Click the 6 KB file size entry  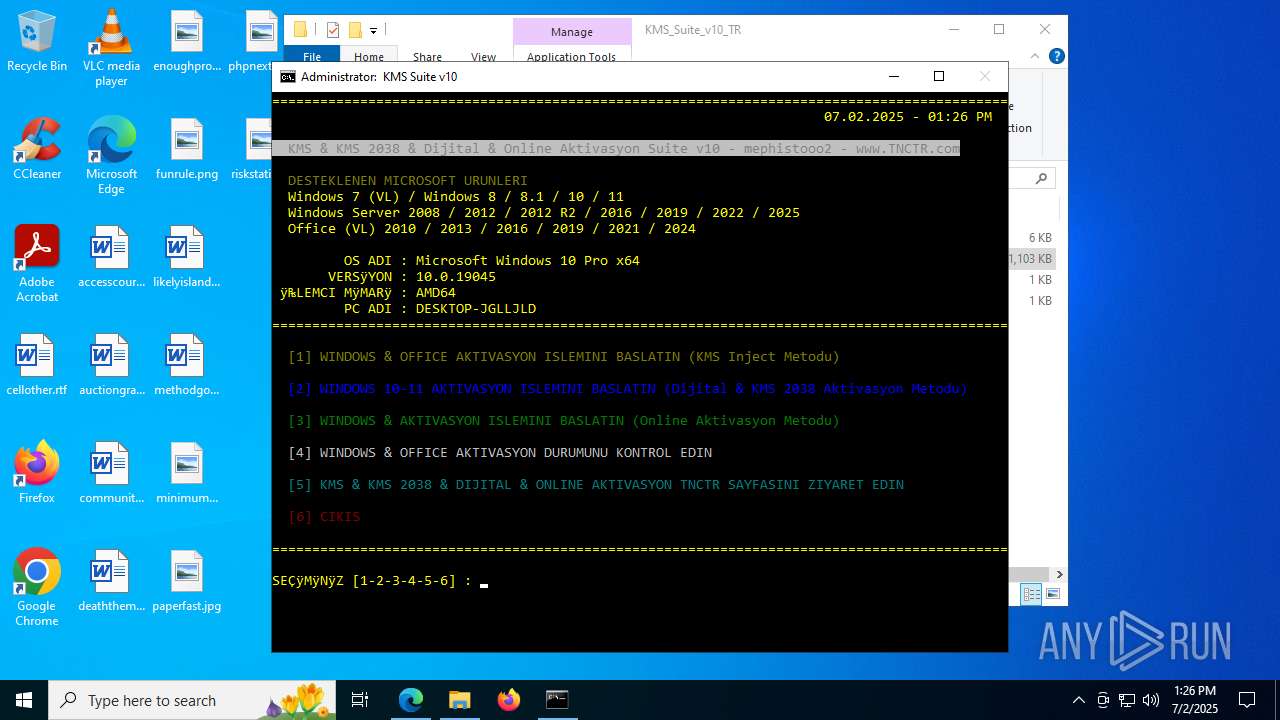tap(1040, 238)
